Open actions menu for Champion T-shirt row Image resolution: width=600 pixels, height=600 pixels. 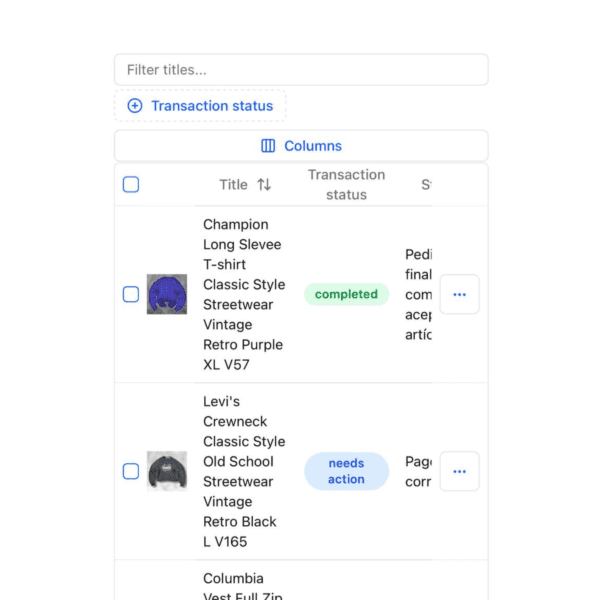(459, 295)
